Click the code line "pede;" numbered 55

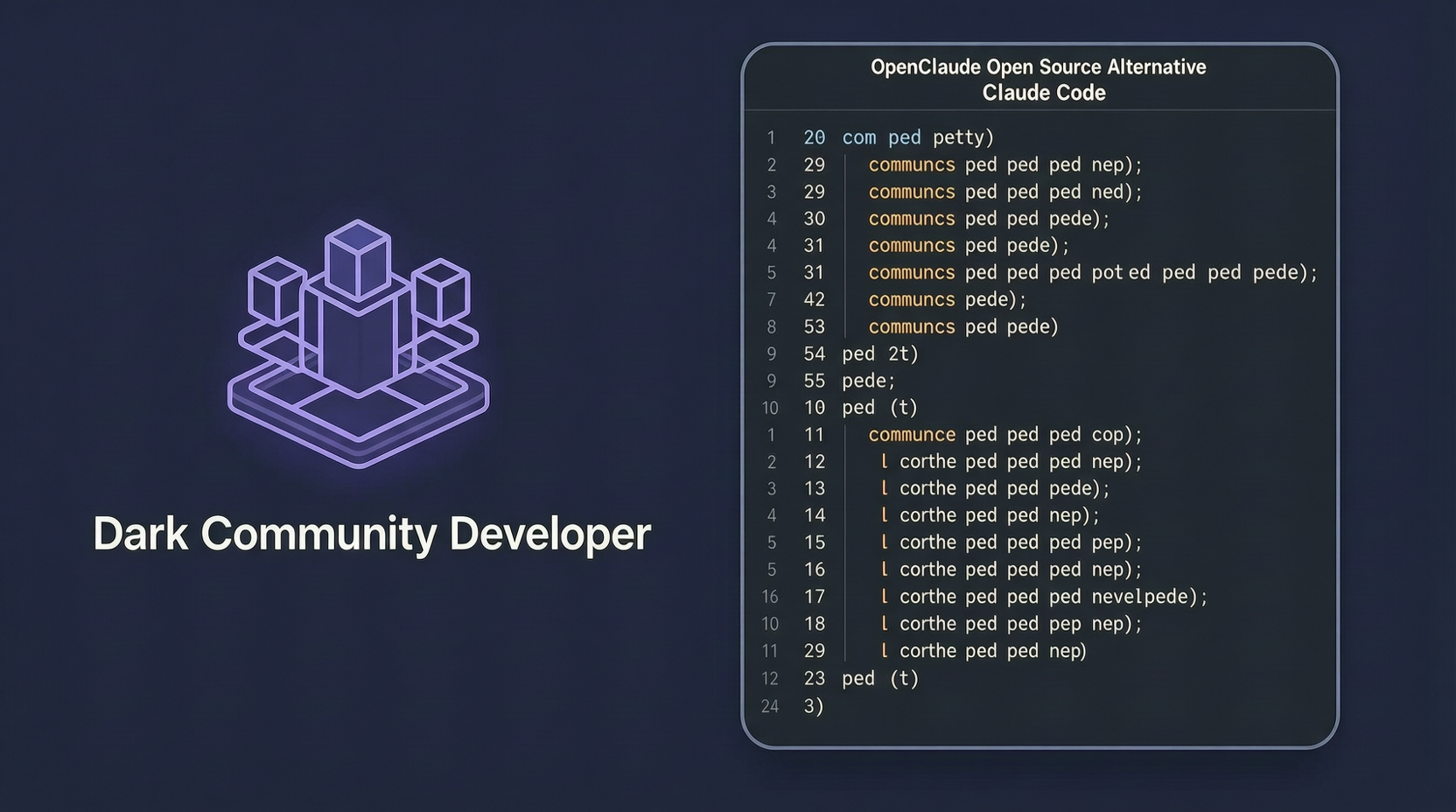pos(869,381)
